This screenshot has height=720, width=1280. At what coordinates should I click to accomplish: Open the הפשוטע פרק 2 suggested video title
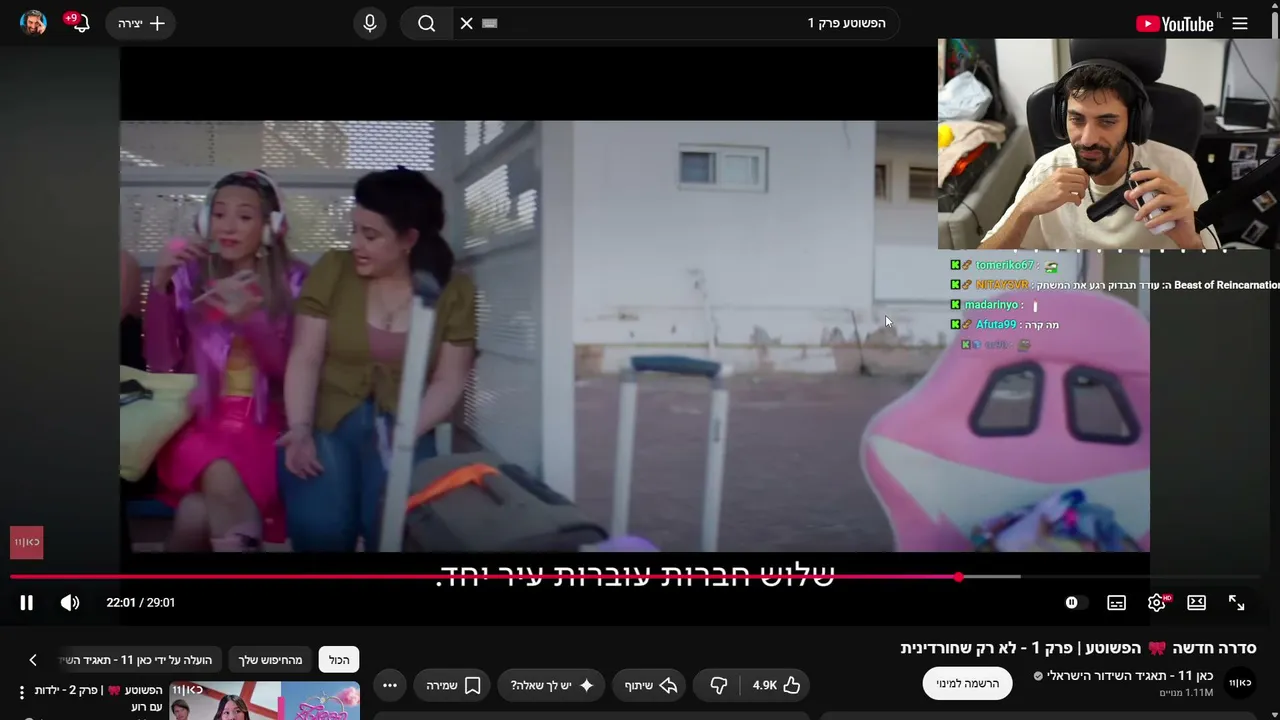coord(98,698)
